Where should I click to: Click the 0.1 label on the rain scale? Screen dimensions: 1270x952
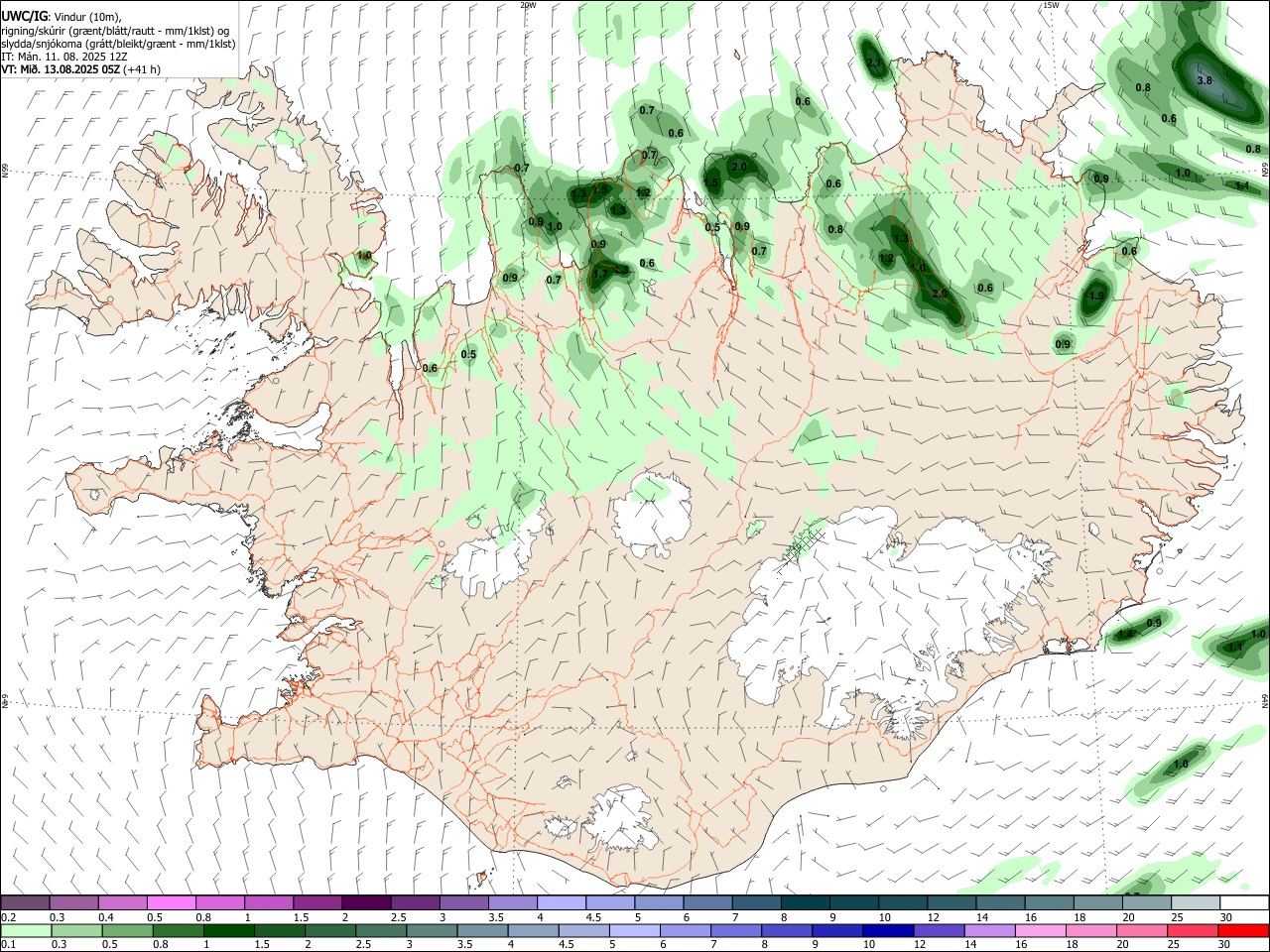[x=8, y=945]
